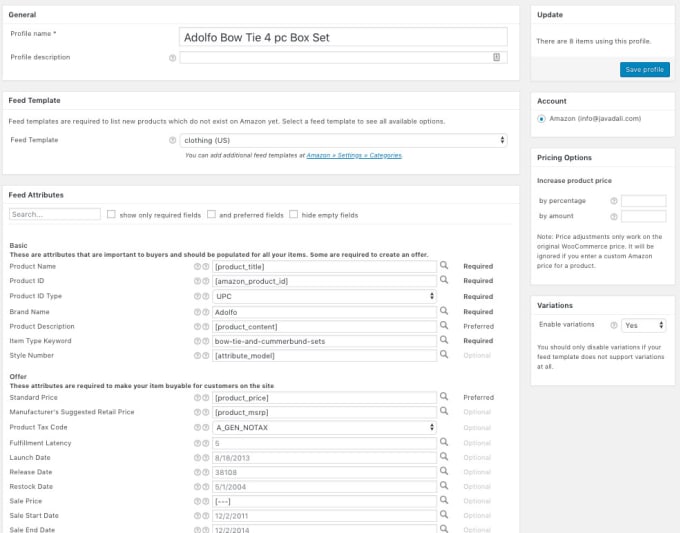Click the [product_msrp] field
Image resolution: width=680 pixels, height=533 pixels.
324,412
